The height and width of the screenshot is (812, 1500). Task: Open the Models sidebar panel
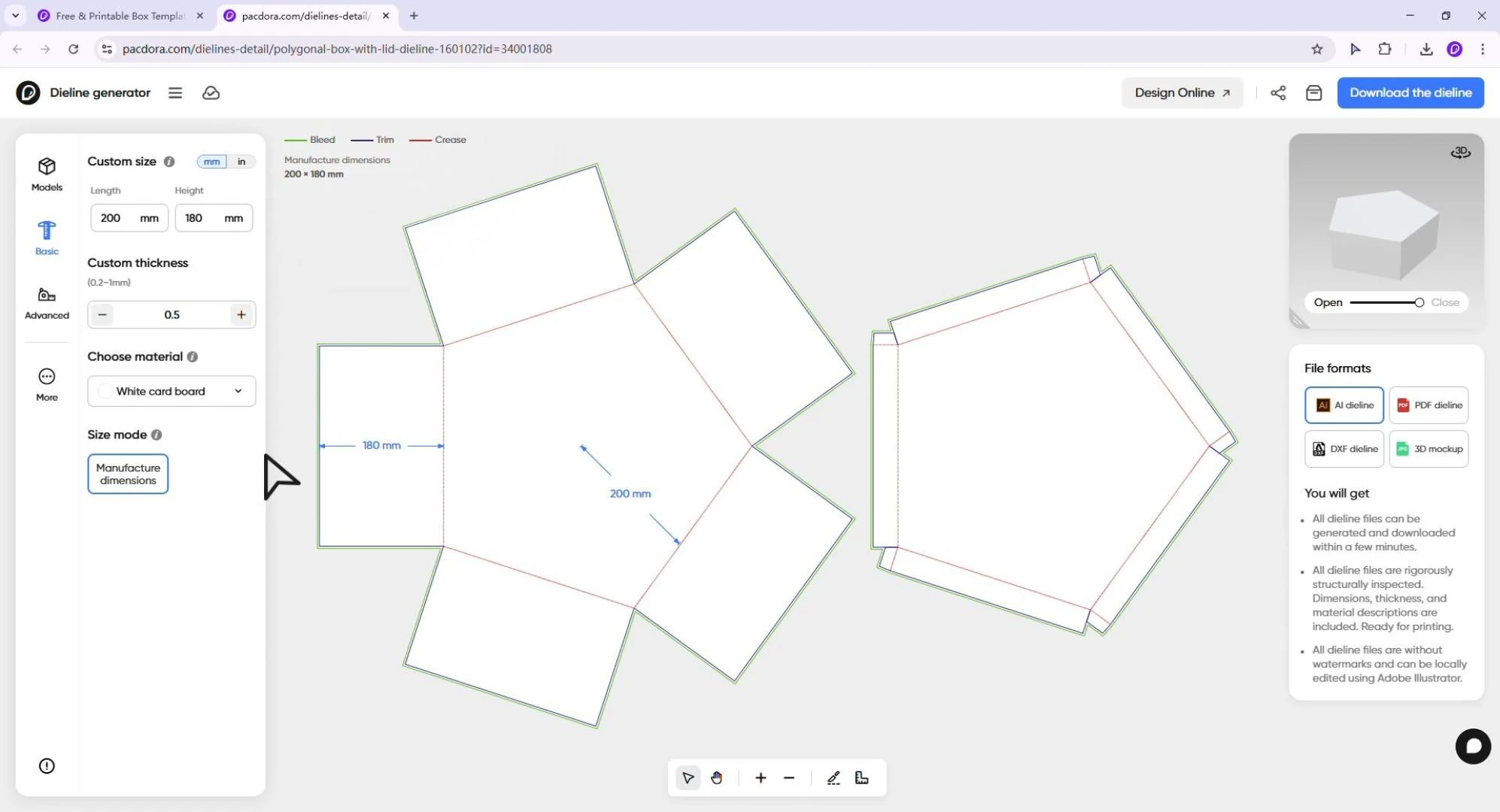coord(47,174)
